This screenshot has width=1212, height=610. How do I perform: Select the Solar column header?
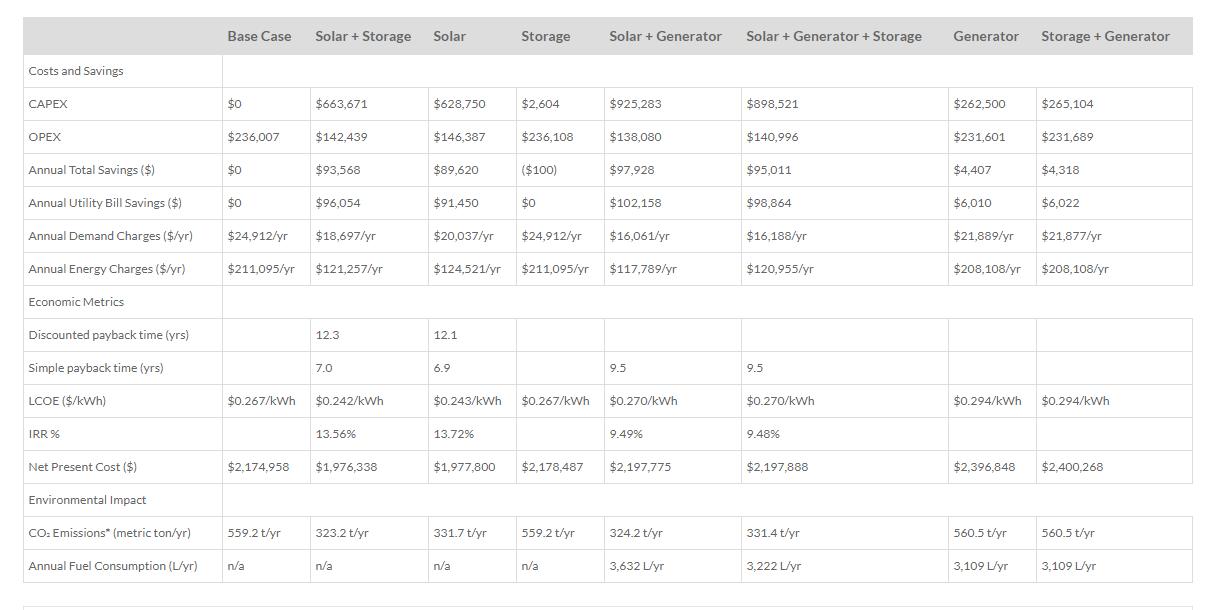tap(450, 36)
